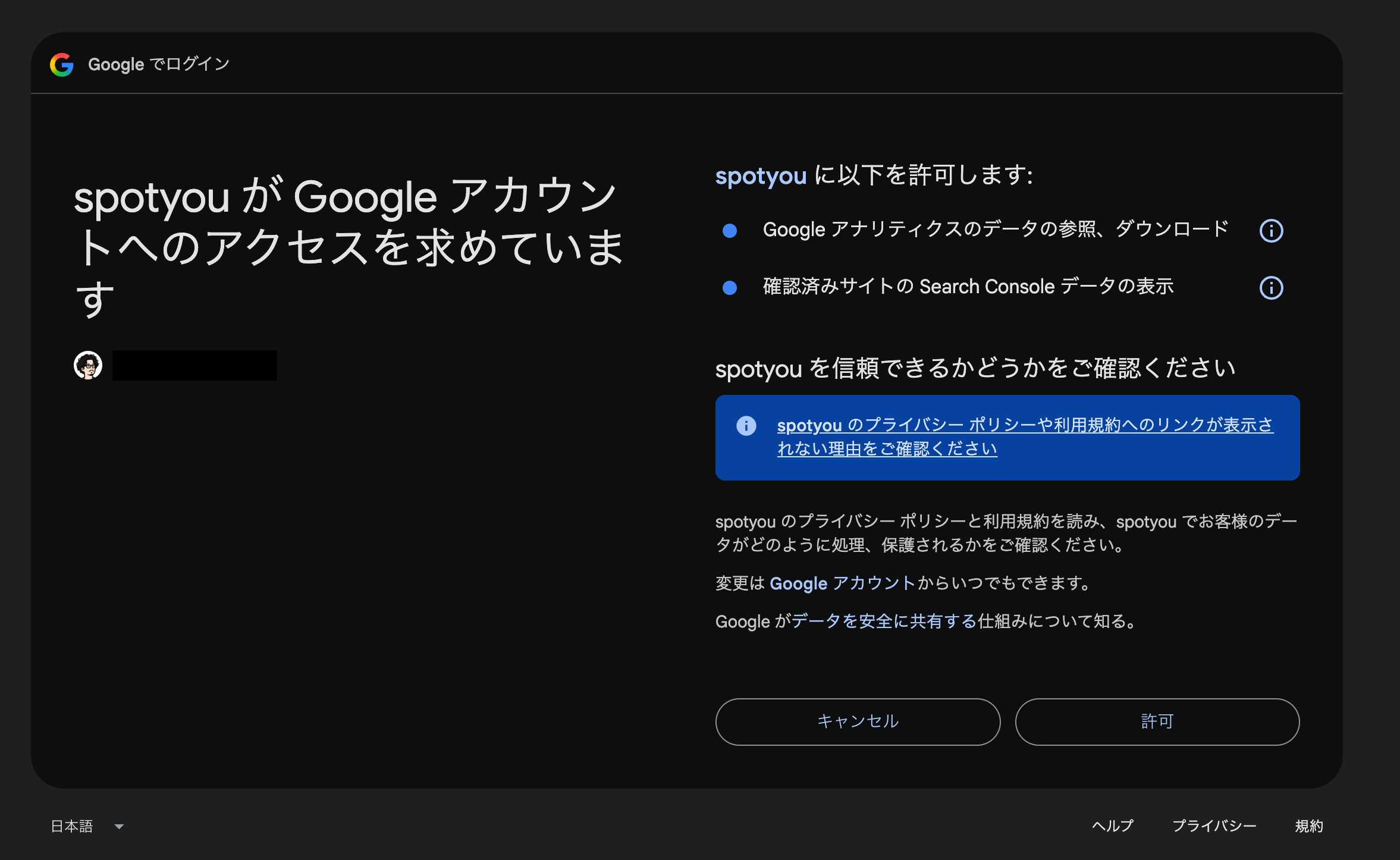The width and height of the screenshot is (1400, 860).
Task: Open the 規約 footer link
Action: click(x=1309, y=826)
